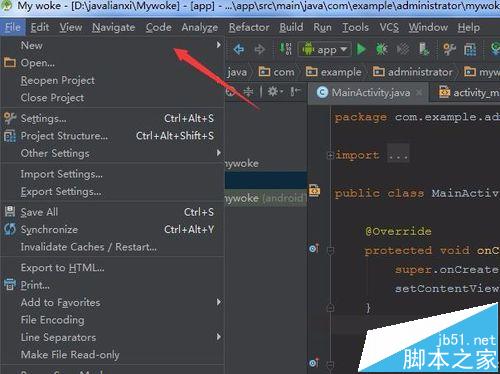500x374 pixels.
Task: Click the Forward navigation arrow
Action: click(x=259, y=49)
